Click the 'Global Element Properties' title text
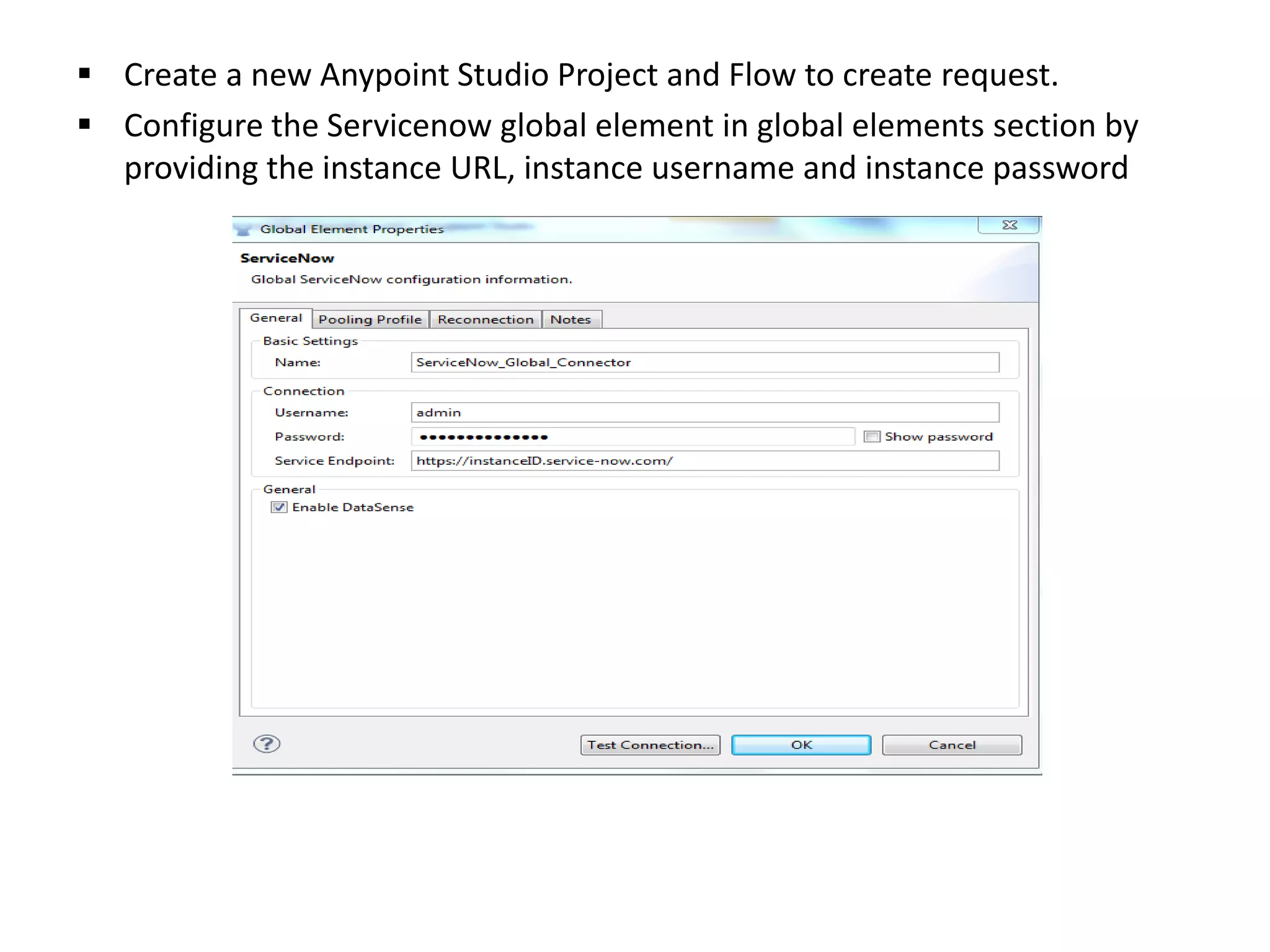This screenshot has width=1270, height=952. pos(352,229)
